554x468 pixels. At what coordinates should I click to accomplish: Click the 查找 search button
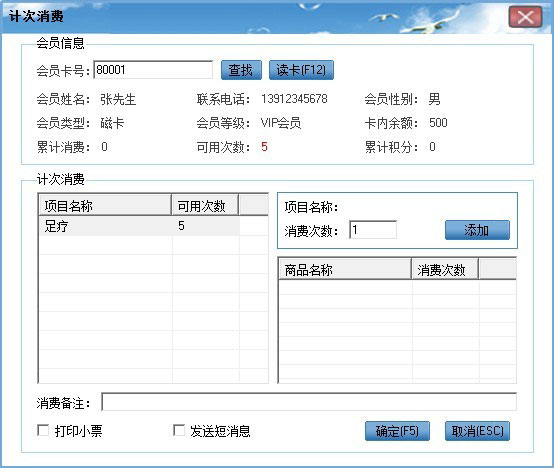[241, 70]
